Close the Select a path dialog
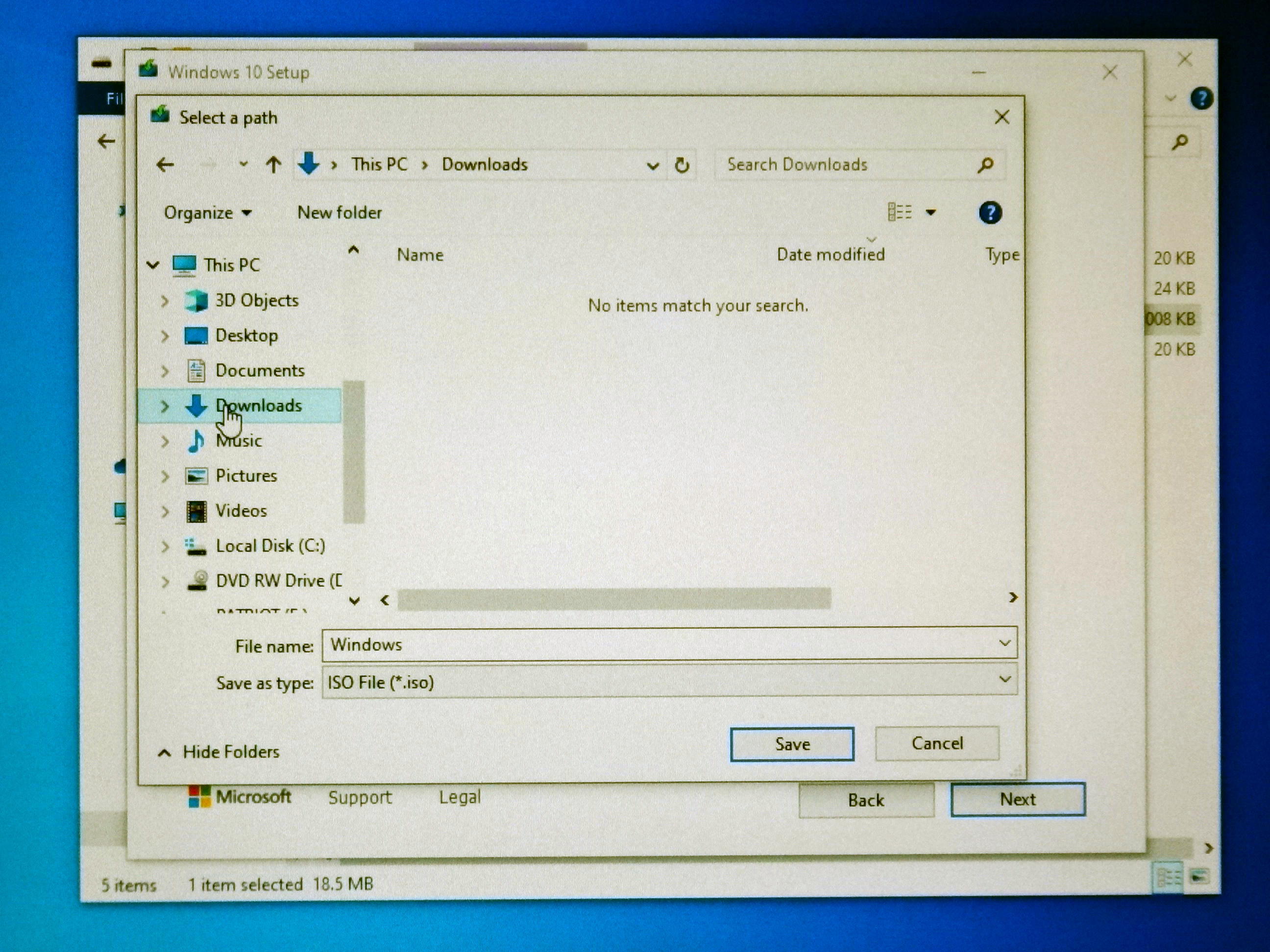This screenshot has height=952, width=1270. point(1002,118)
